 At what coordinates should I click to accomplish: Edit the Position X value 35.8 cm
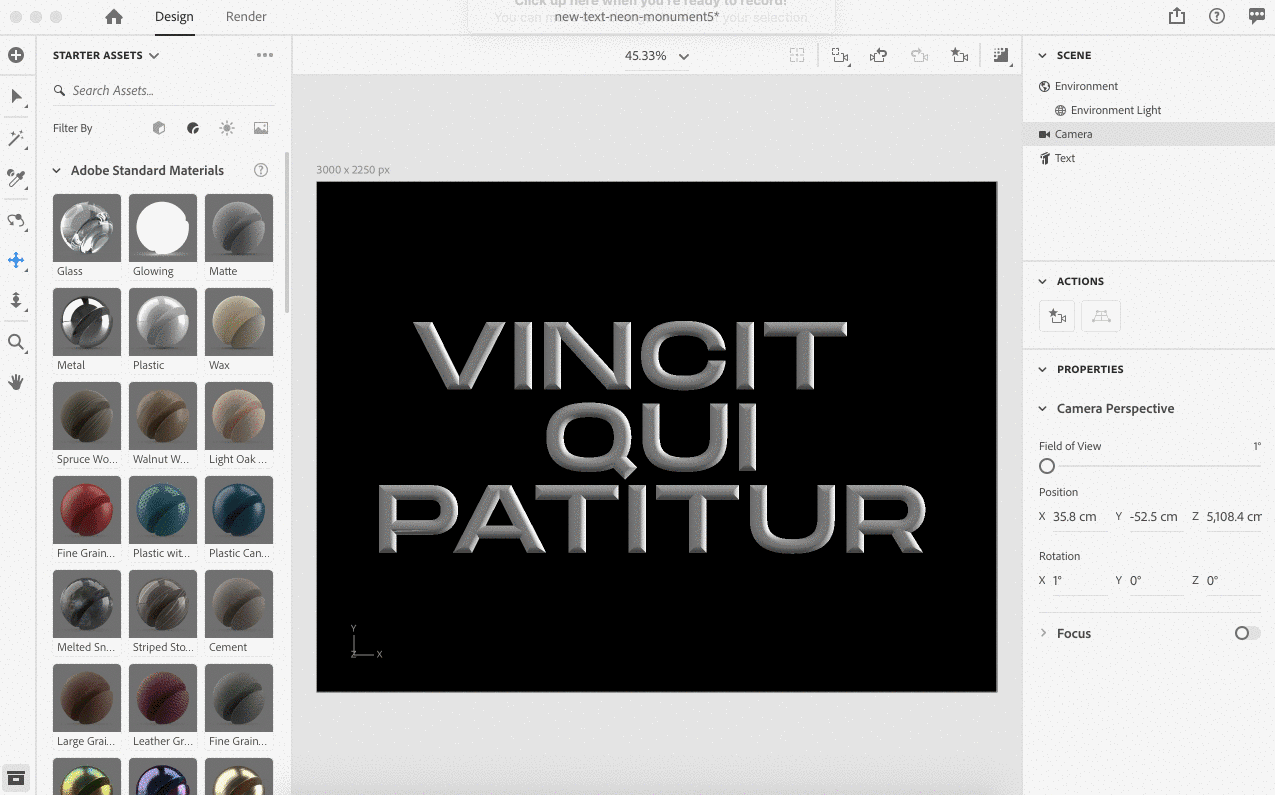pyautogui.click(x=1078, y=517)
